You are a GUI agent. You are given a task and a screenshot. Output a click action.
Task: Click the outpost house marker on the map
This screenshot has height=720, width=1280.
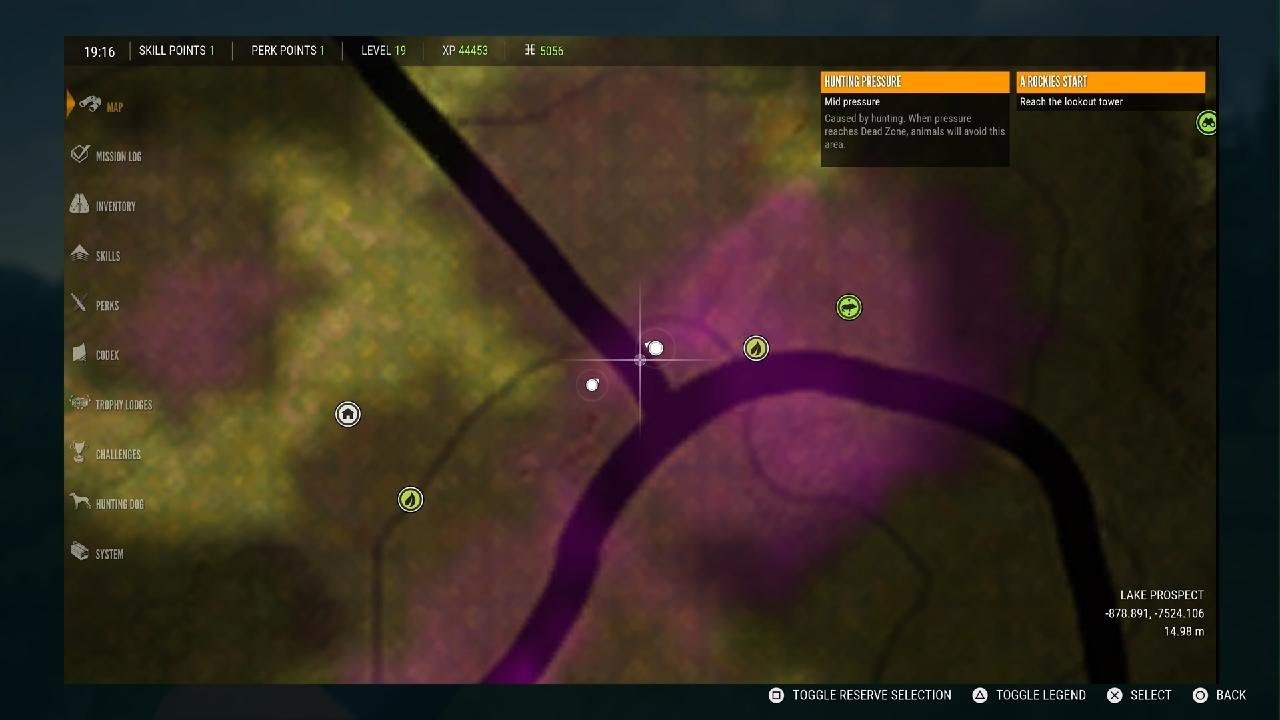[x=348, y=414]
